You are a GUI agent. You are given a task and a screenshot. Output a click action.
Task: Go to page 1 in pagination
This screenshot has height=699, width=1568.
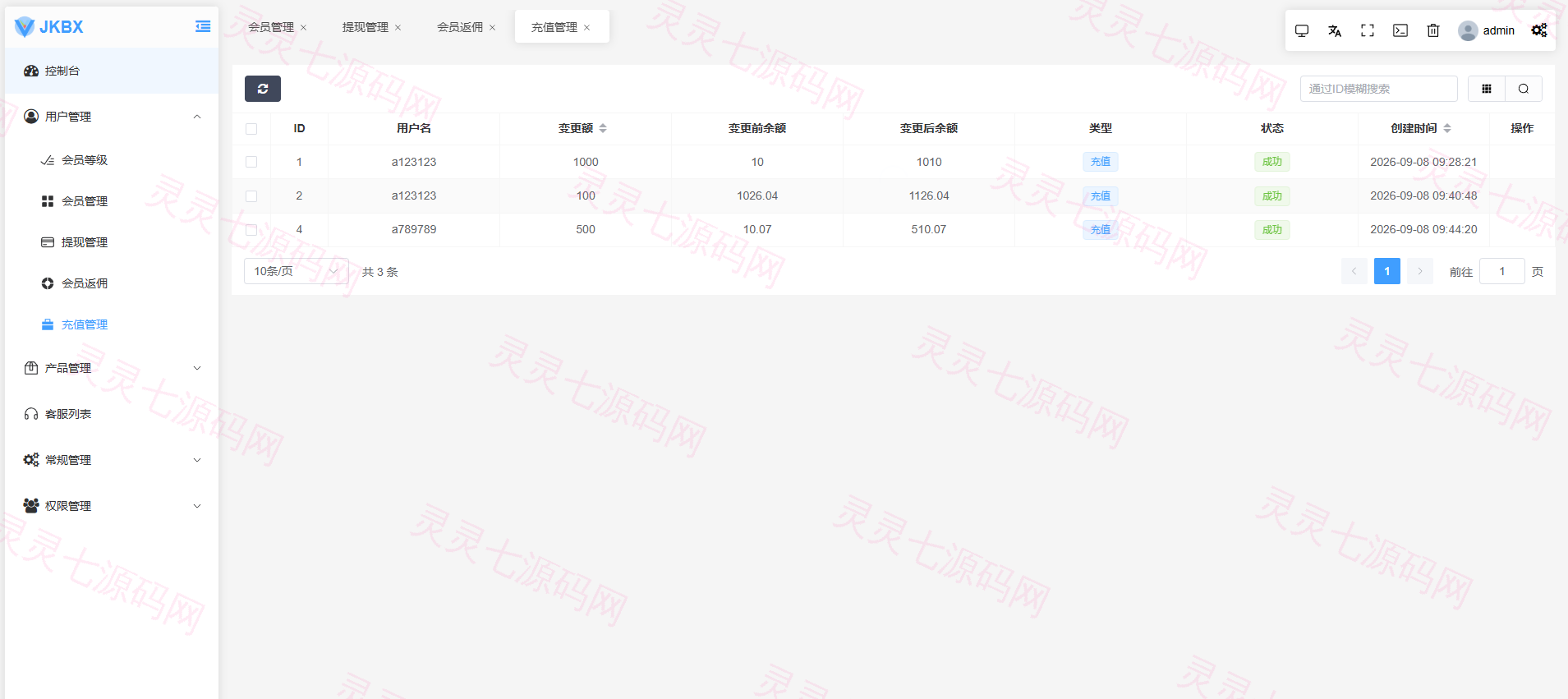1387,271
